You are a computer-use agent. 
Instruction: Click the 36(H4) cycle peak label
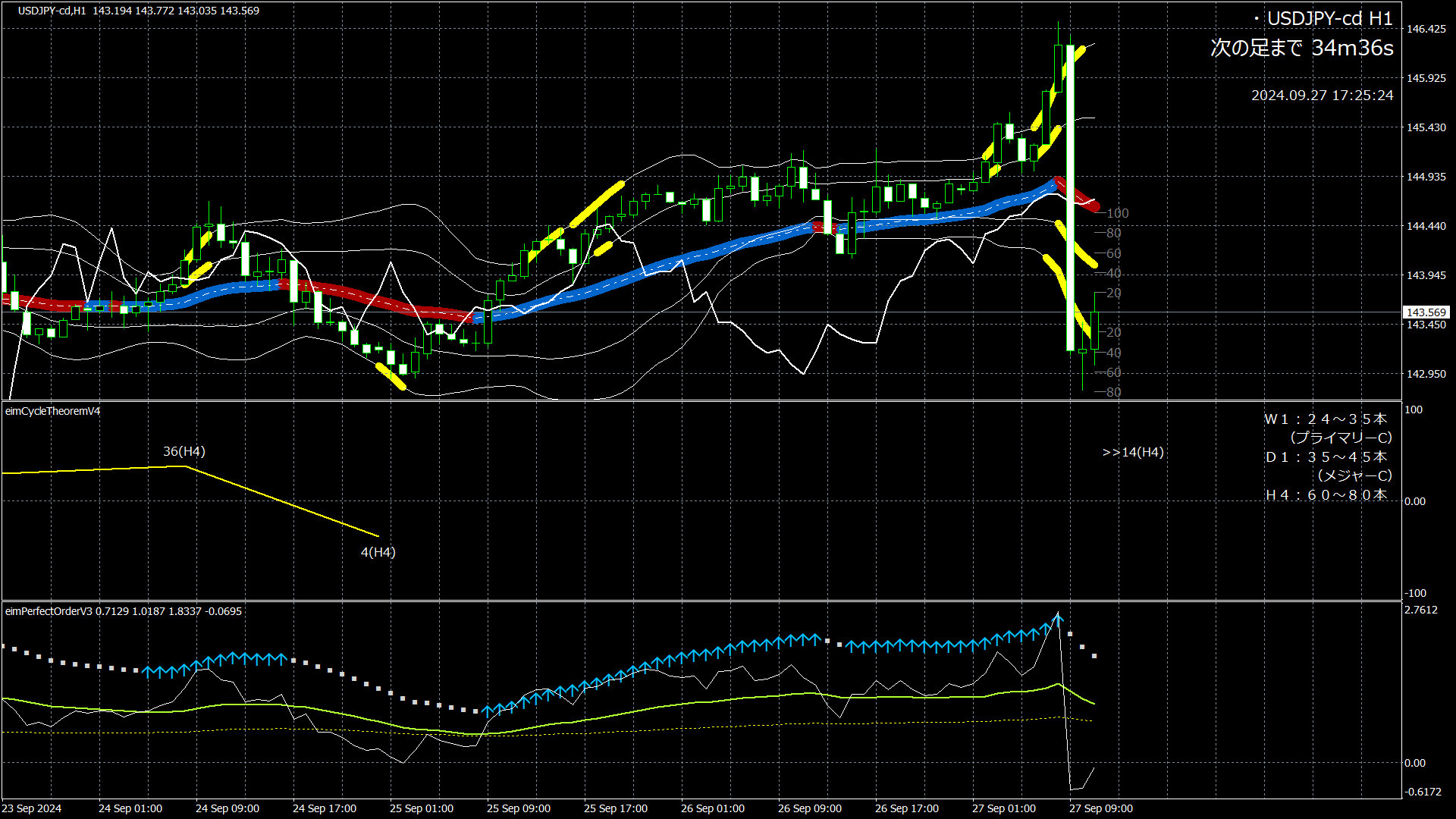[x=184, y=451]
